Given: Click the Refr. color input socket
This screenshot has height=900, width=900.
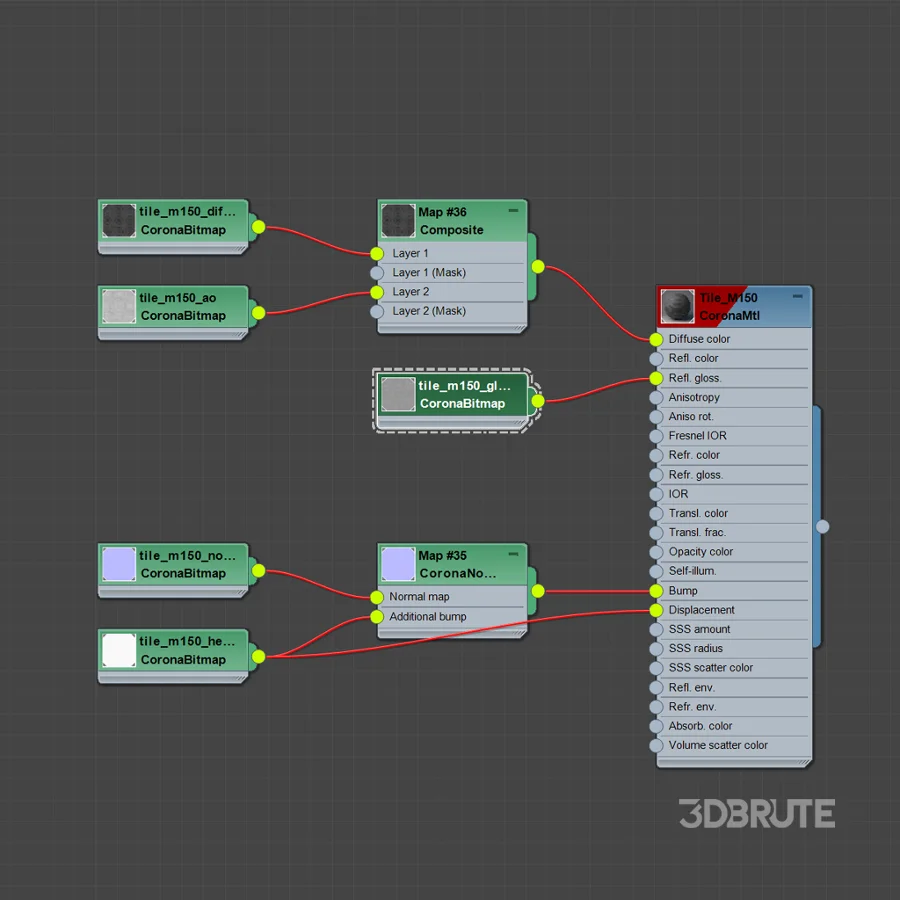Looking at the screenshot, I should click(656, 455).
